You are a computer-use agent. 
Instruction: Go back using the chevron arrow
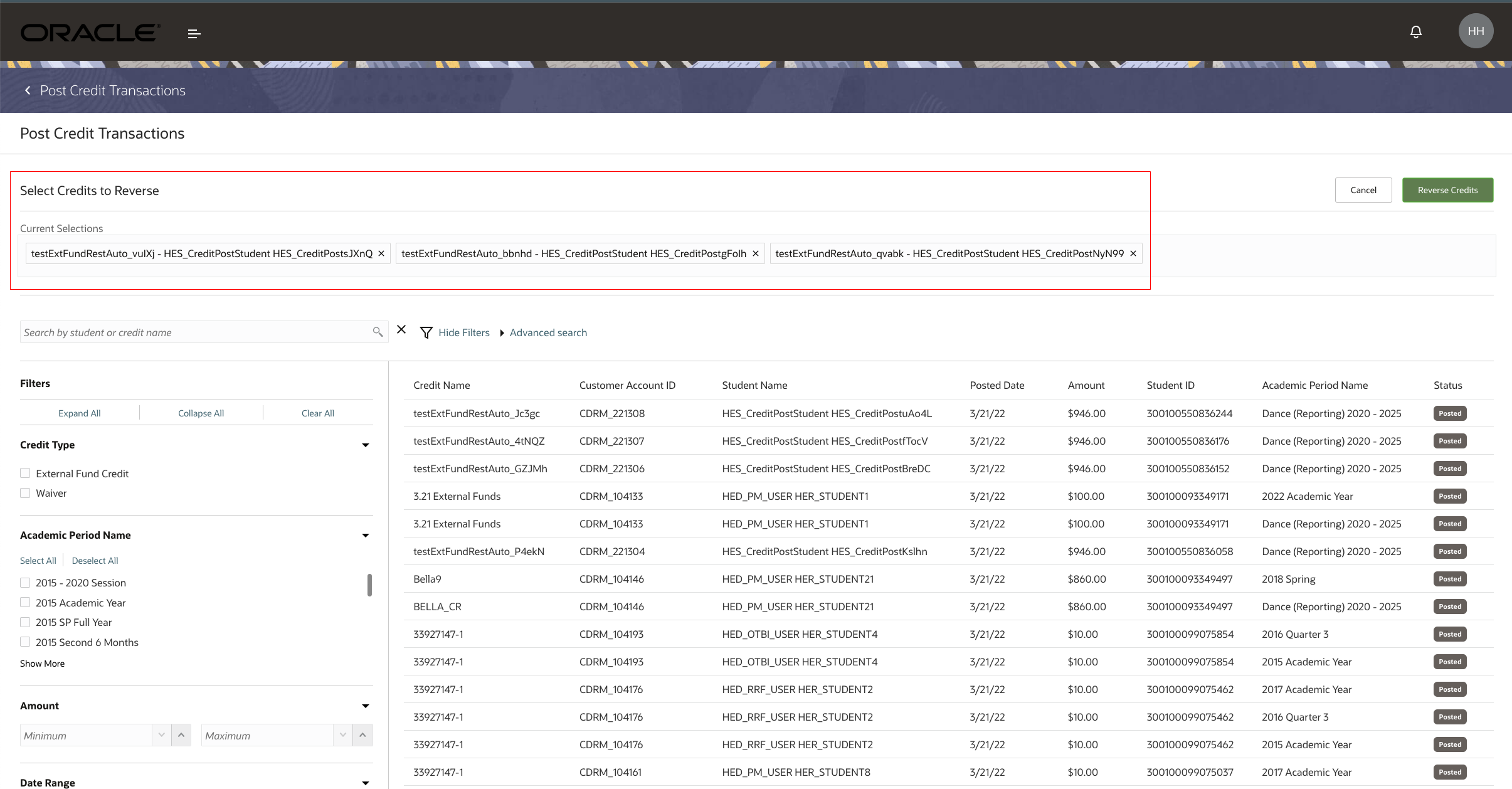(28, 90)
